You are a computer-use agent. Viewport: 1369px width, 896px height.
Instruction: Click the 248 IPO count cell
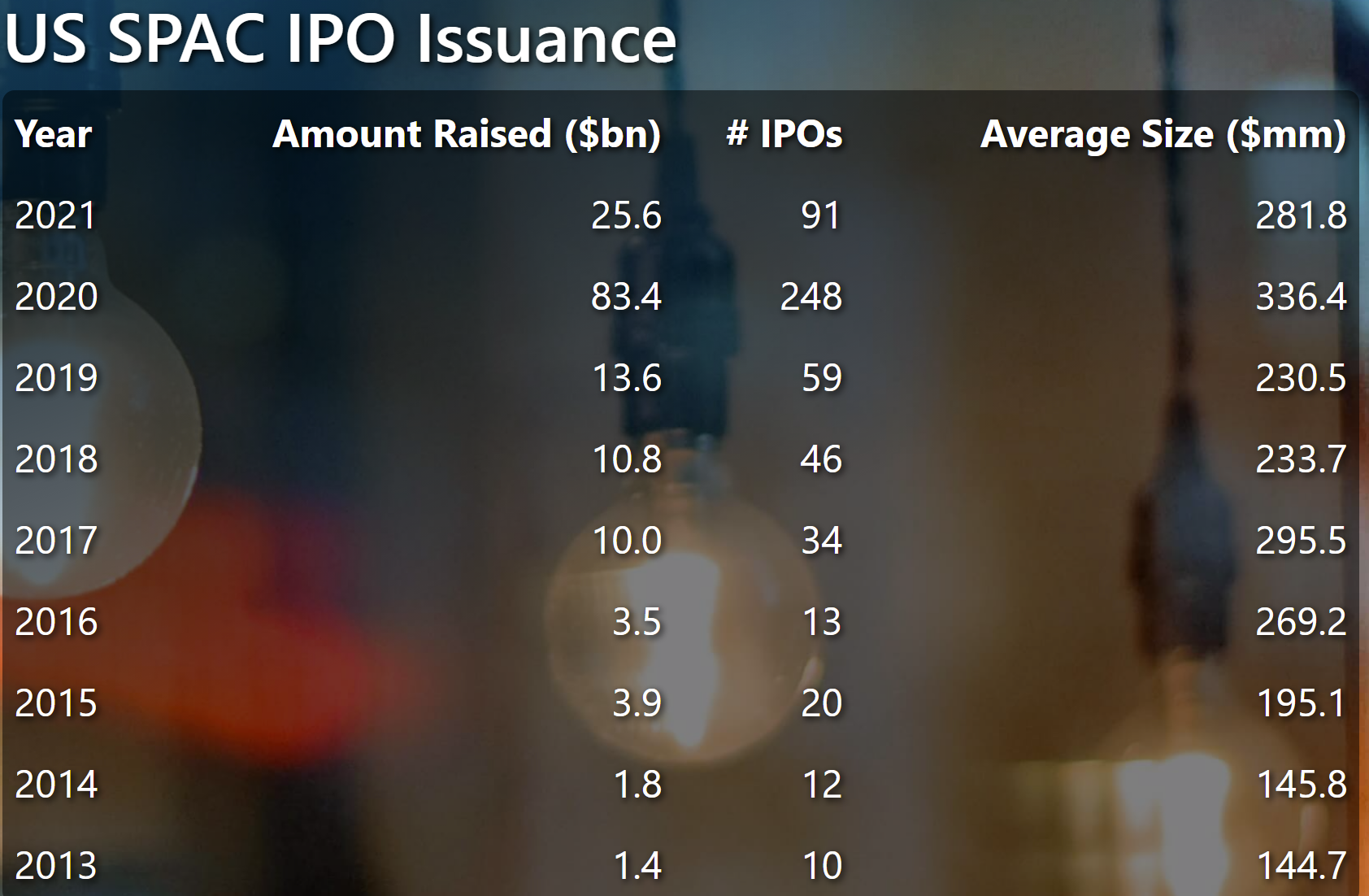(x=811, y=297)
